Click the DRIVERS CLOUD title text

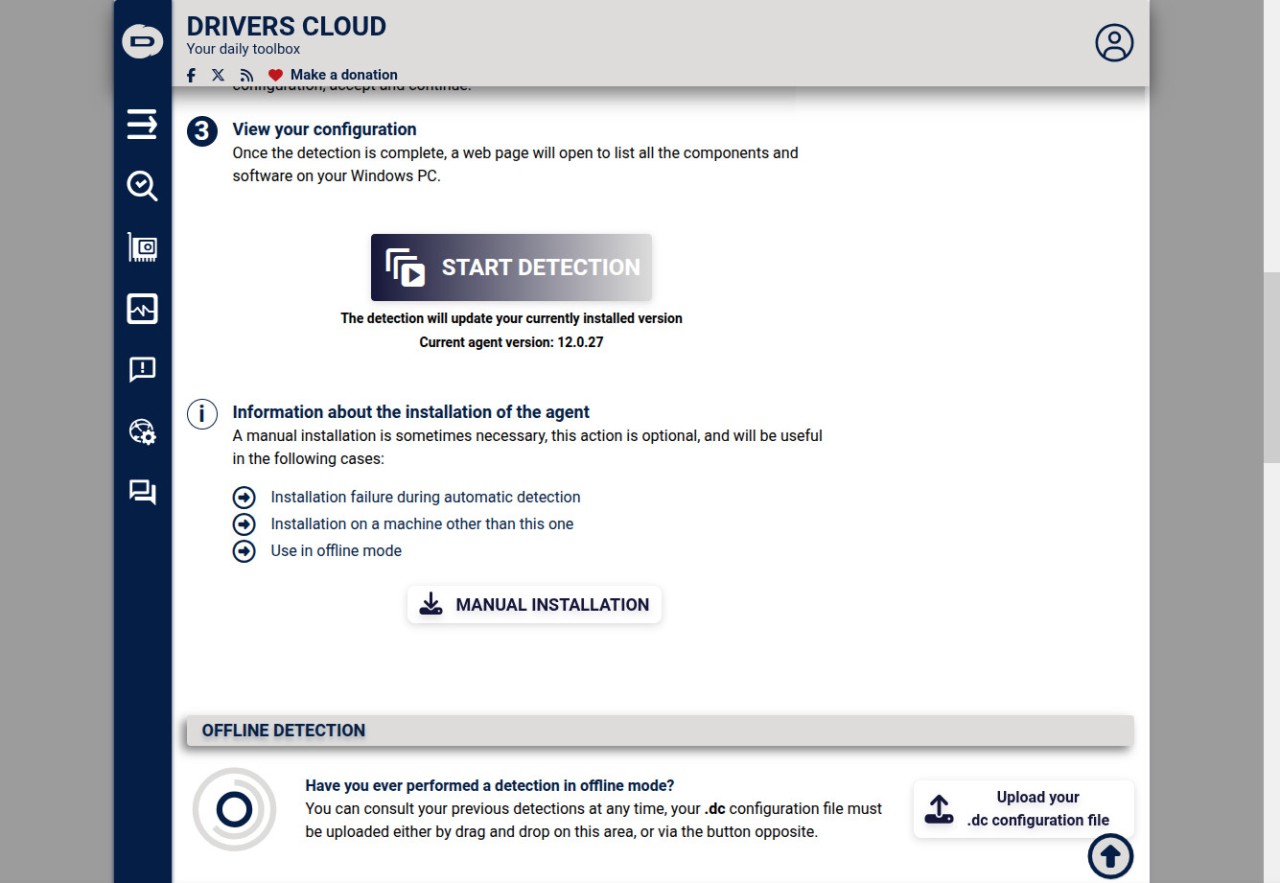[286, 26]
